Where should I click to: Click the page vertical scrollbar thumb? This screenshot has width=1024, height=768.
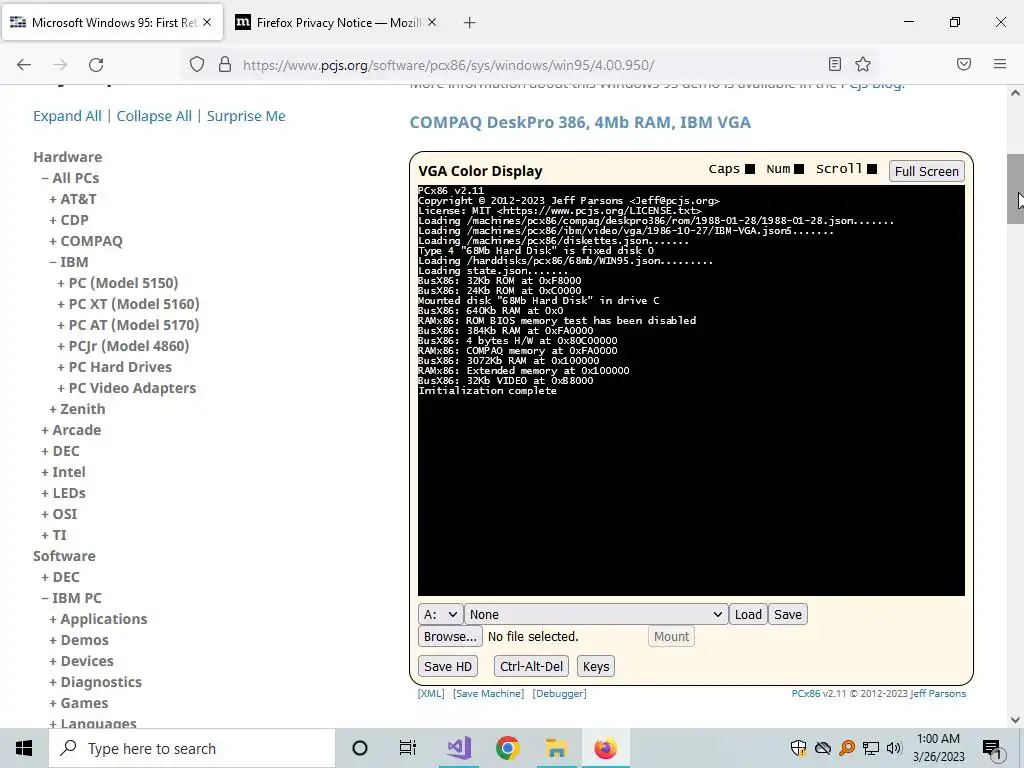click(x=1015, y=189)
